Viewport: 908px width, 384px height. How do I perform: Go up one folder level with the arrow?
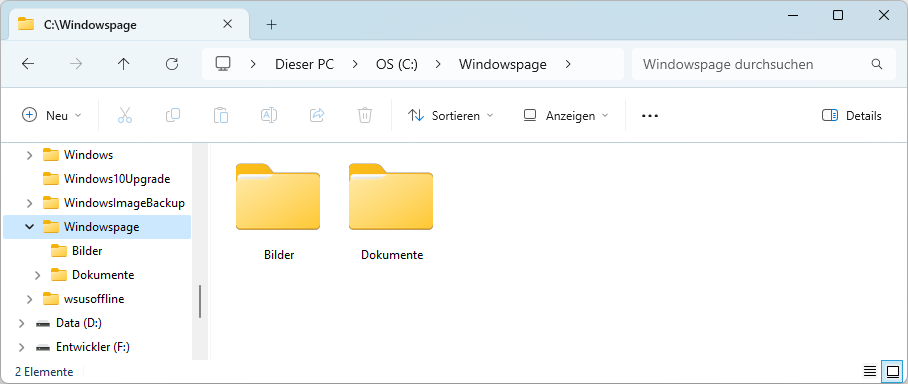coord(123,64)
